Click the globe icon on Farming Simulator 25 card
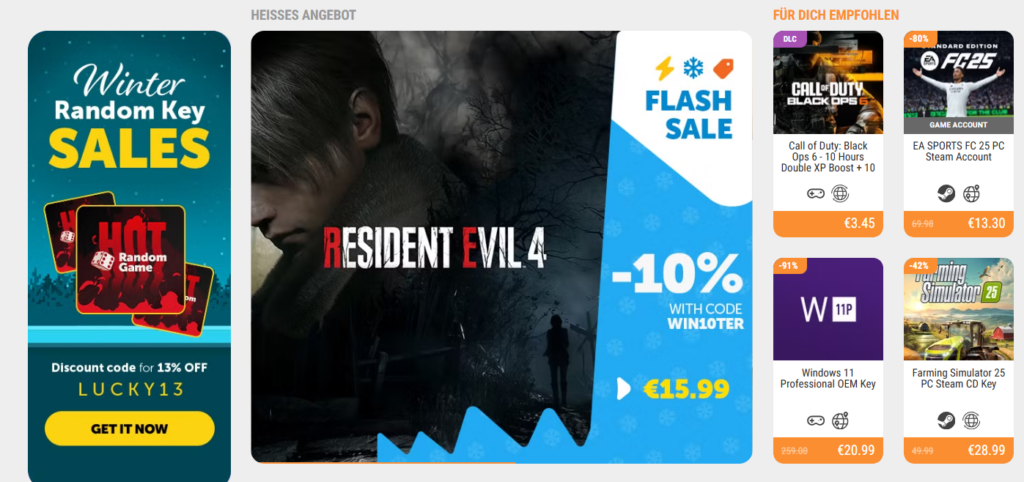The height and width of the screenshot is (482, 1024). (x=971, y=420)
